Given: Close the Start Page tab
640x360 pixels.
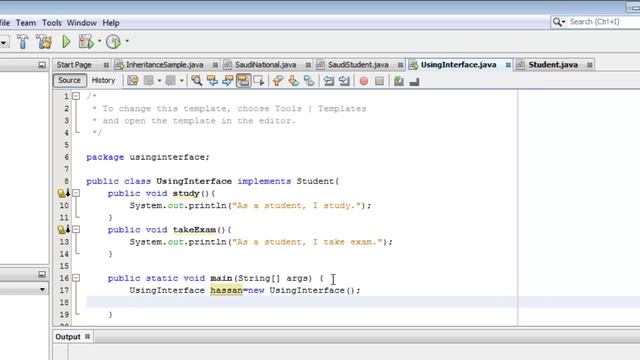Looking at the screenshot, I should 106,65.
